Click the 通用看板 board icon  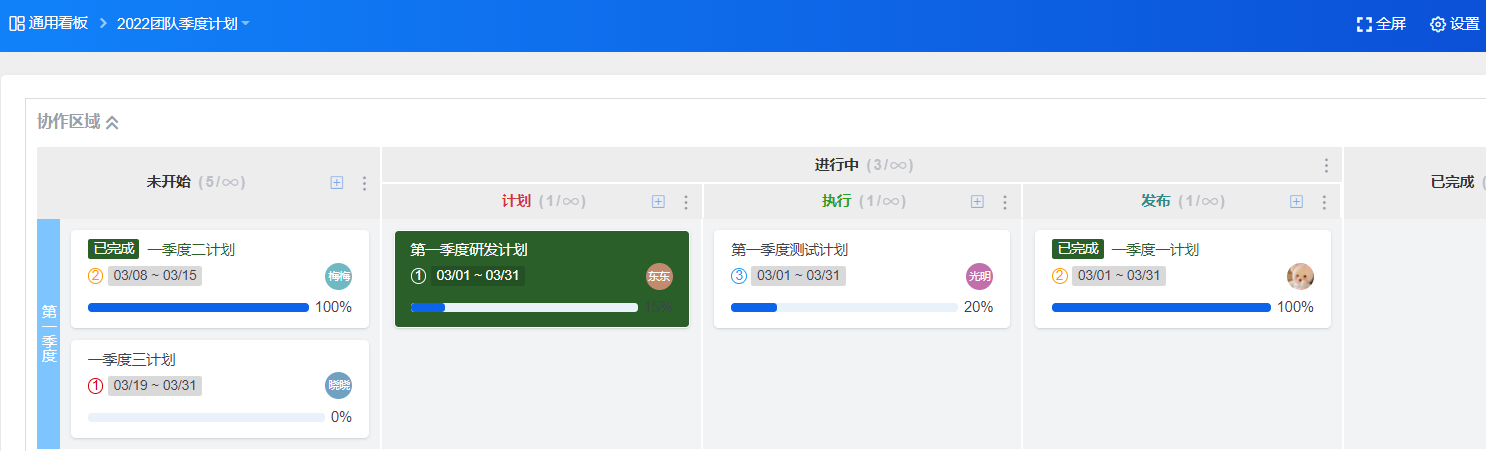(17, 23)
